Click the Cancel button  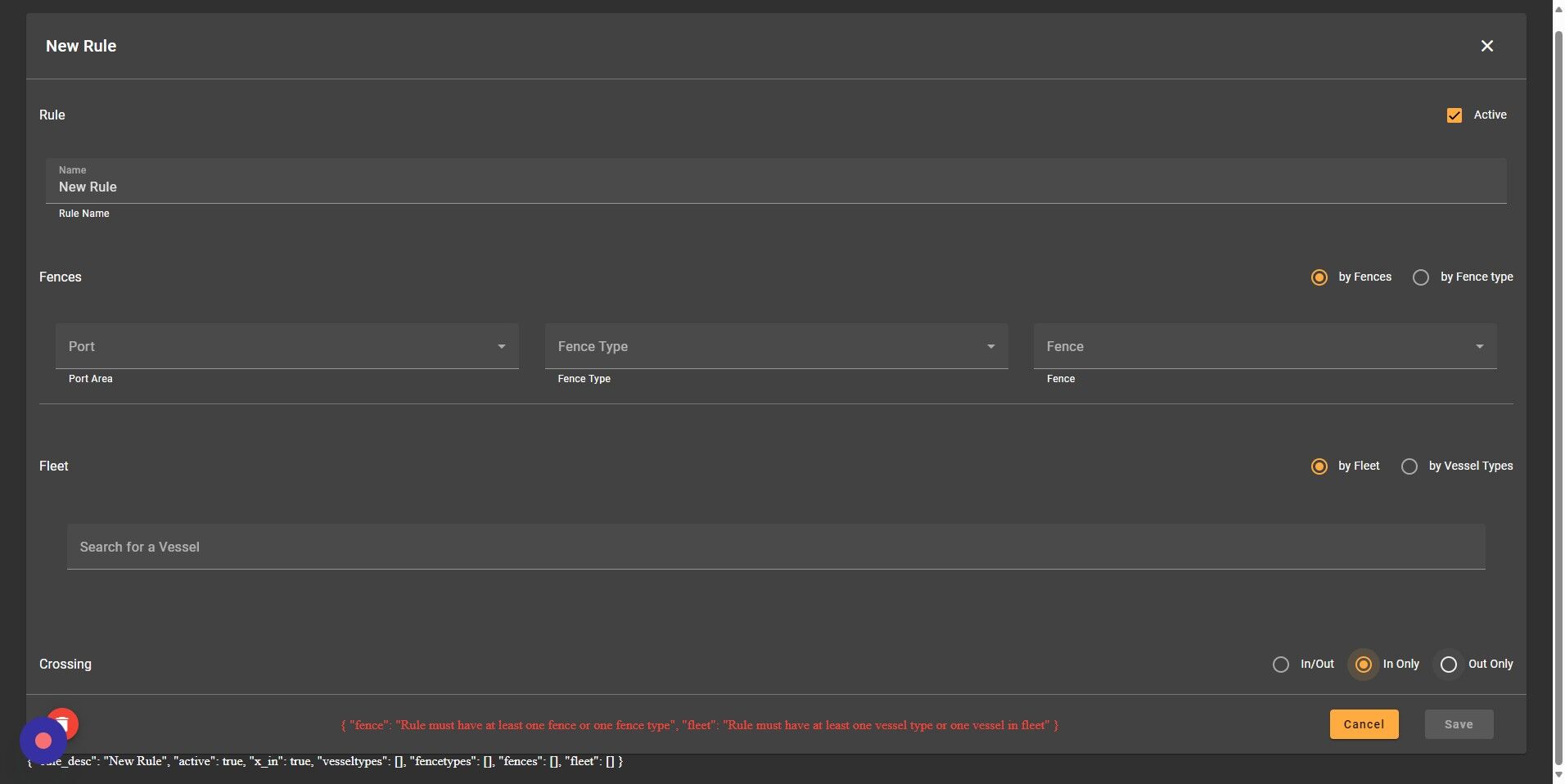[1364, 724]
